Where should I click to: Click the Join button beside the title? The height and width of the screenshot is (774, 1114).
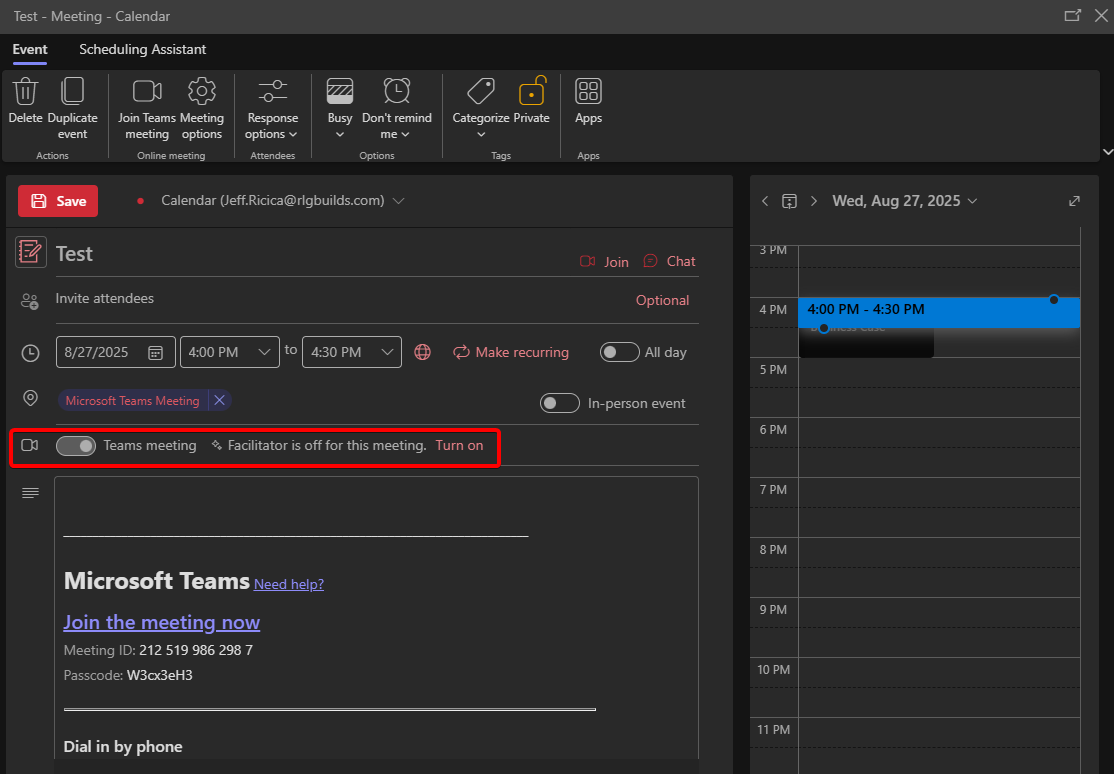(x=605, y=262)
